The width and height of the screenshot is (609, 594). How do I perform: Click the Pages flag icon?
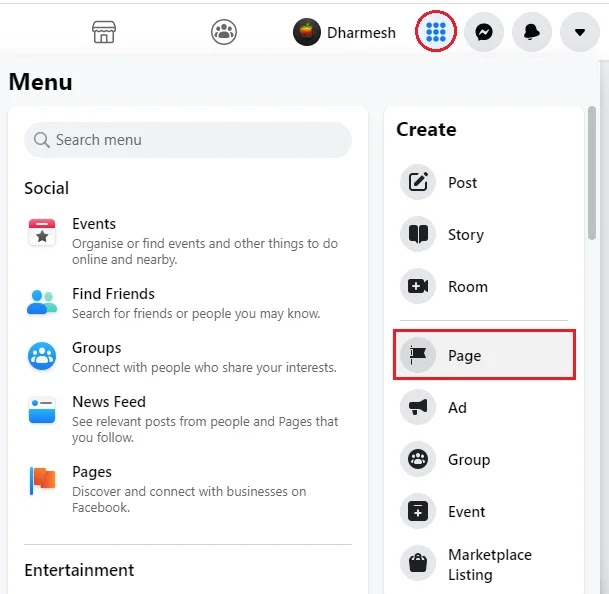point(42,481)
